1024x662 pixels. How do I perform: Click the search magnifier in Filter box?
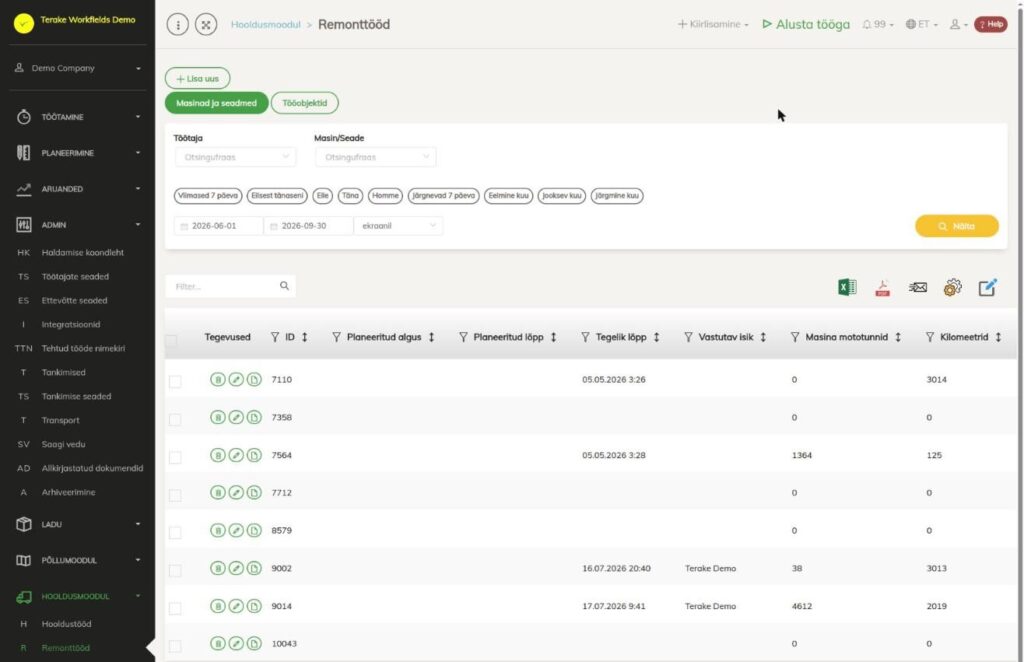[x=284, y=286]
